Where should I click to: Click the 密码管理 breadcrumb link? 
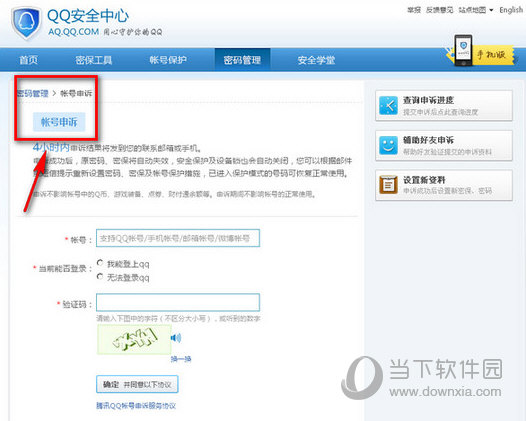click(x=33, y=93)
